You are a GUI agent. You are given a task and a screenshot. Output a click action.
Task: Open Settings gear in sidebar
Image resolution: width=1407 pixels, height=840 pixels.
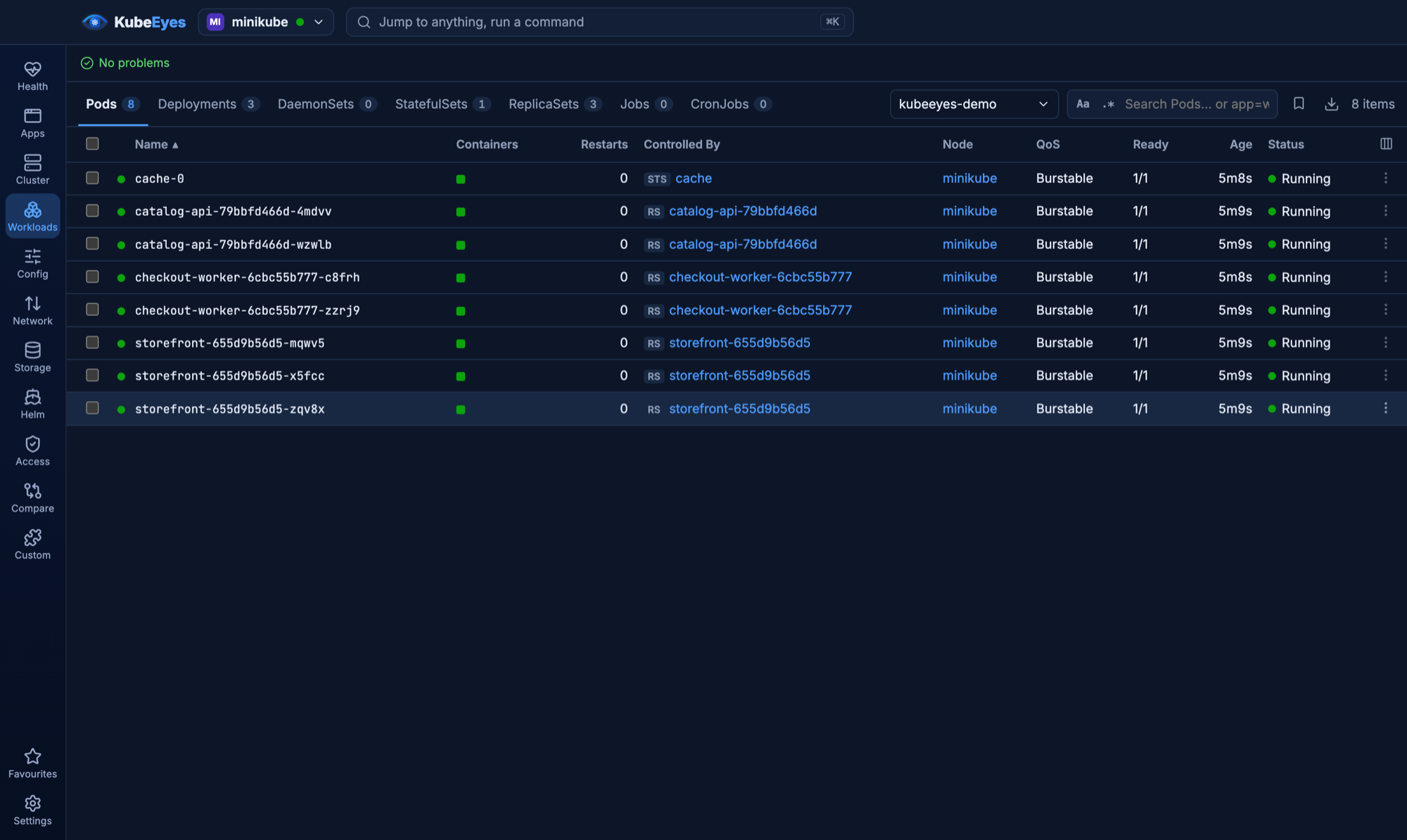(32, 810)
